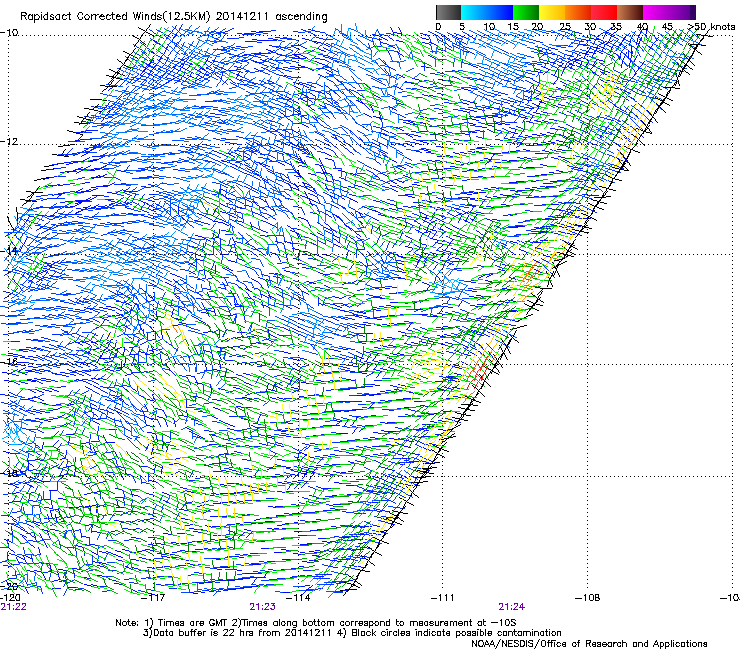Click the '-111' longitude axis label
Screen dimensions: 740x650
click(x=443, y=598)
